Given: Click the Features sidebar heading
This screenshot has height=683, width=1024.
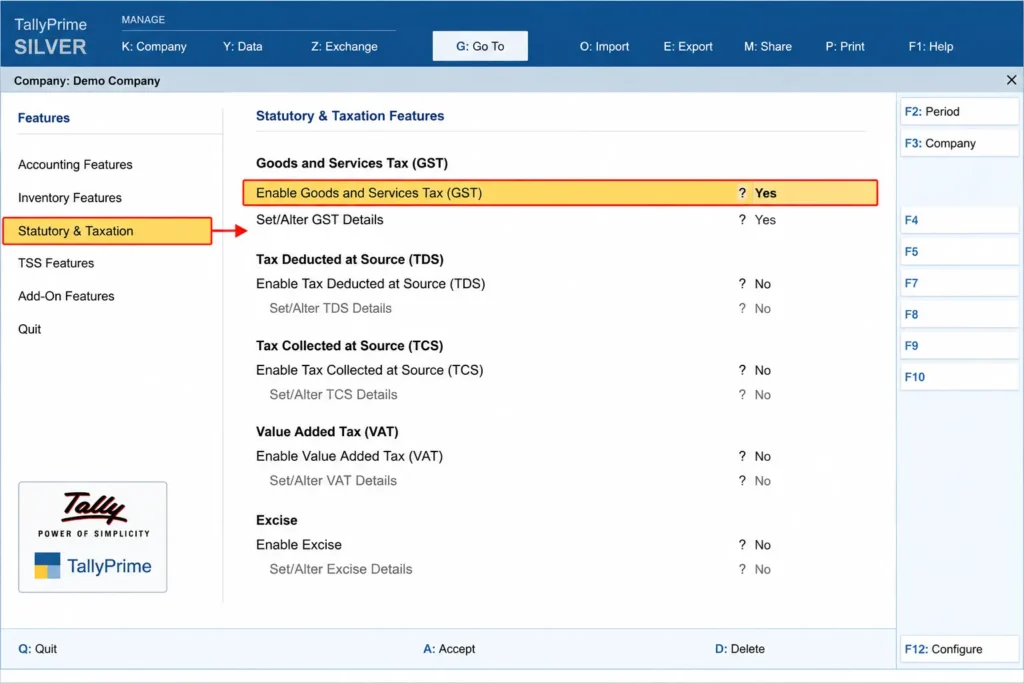Looking at the screenshot, I should (x=44, y=118).
